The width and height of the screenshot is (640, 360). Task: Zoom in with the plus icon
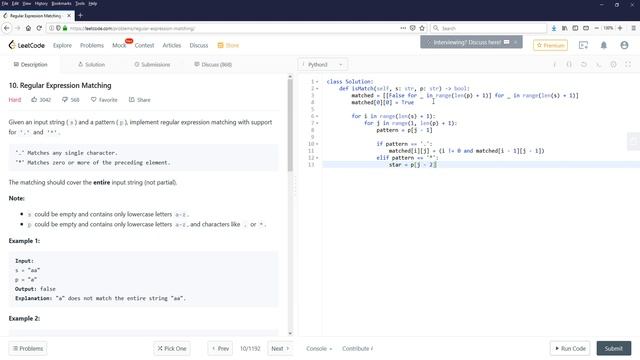tap(620, 28)
